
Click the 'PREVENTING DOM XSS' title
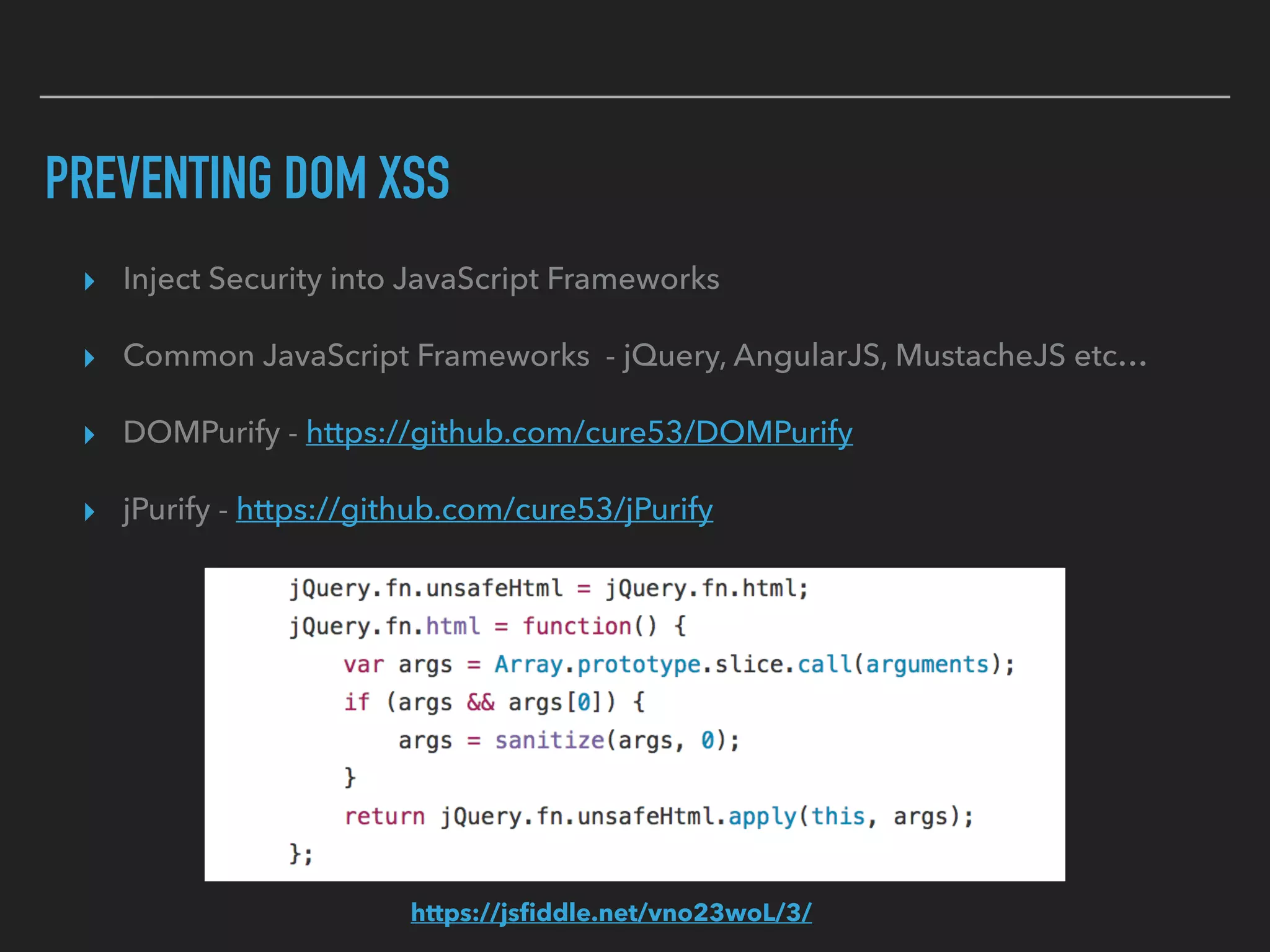tap(247, 178)
